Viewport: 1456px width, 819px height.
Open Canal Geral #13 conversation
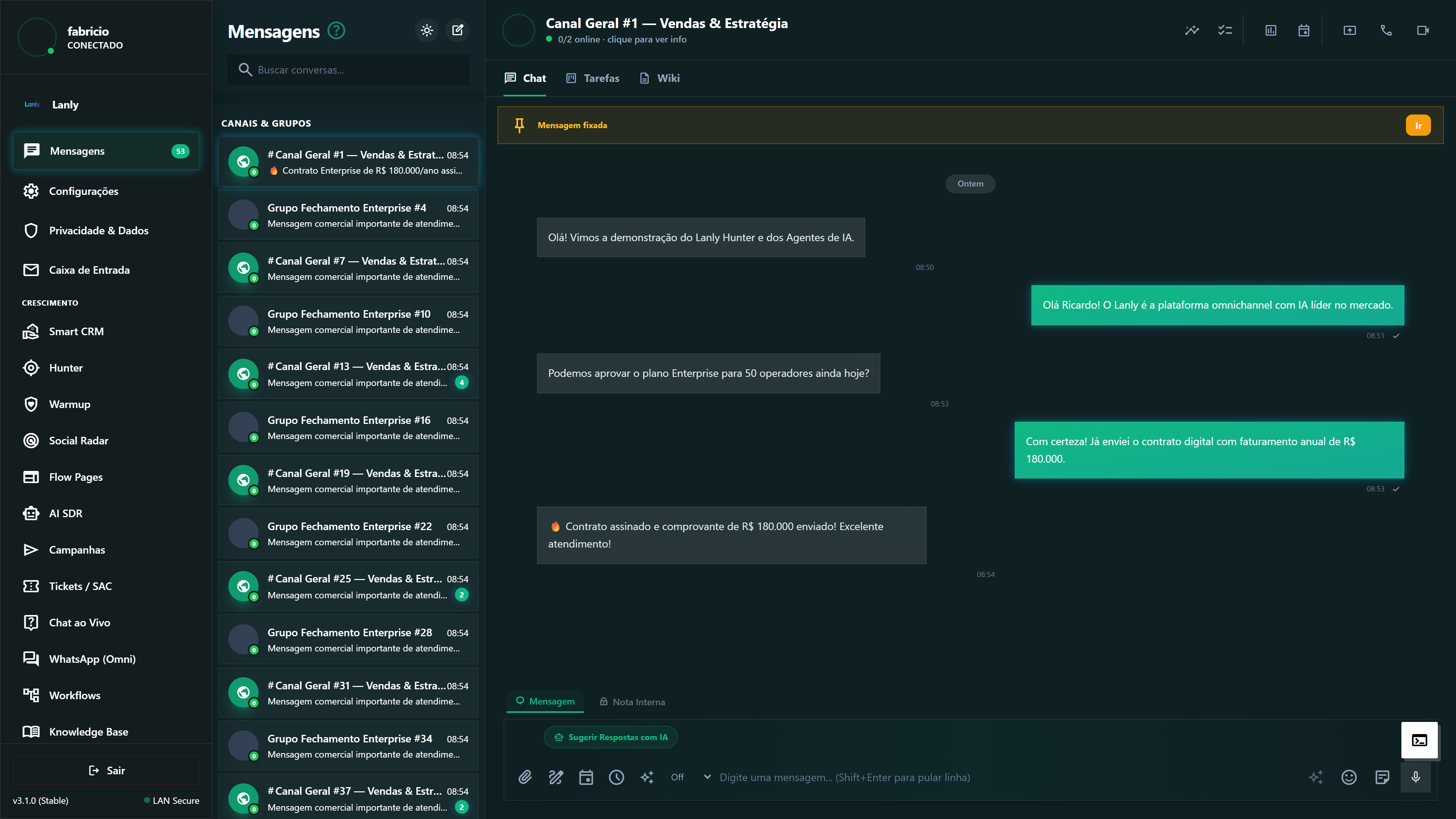[348, 374]
